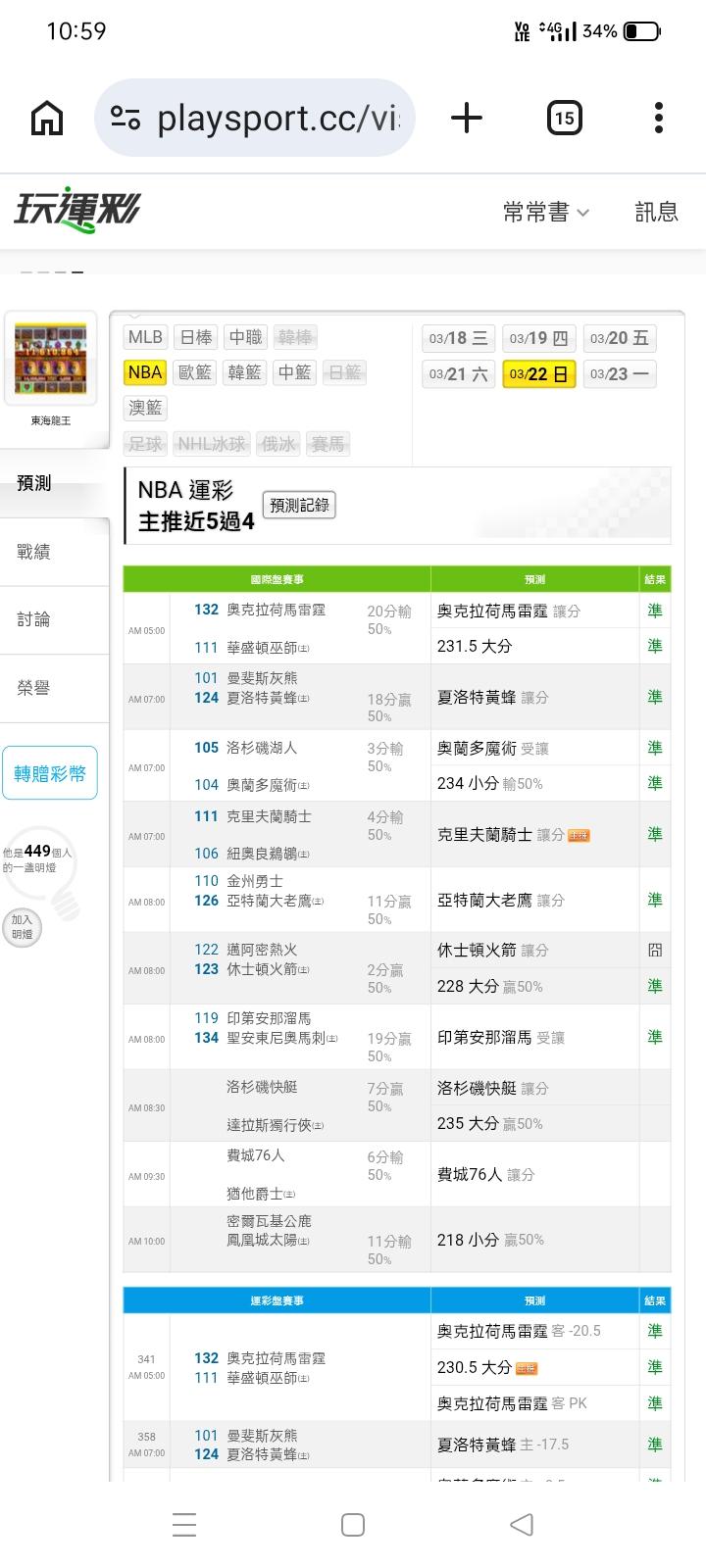Image resolution: width=706 pixels, height=1568 pixels.
Task: Select the 澳籃 league tab
Action: pyautogui.click(x=145, y=408)
